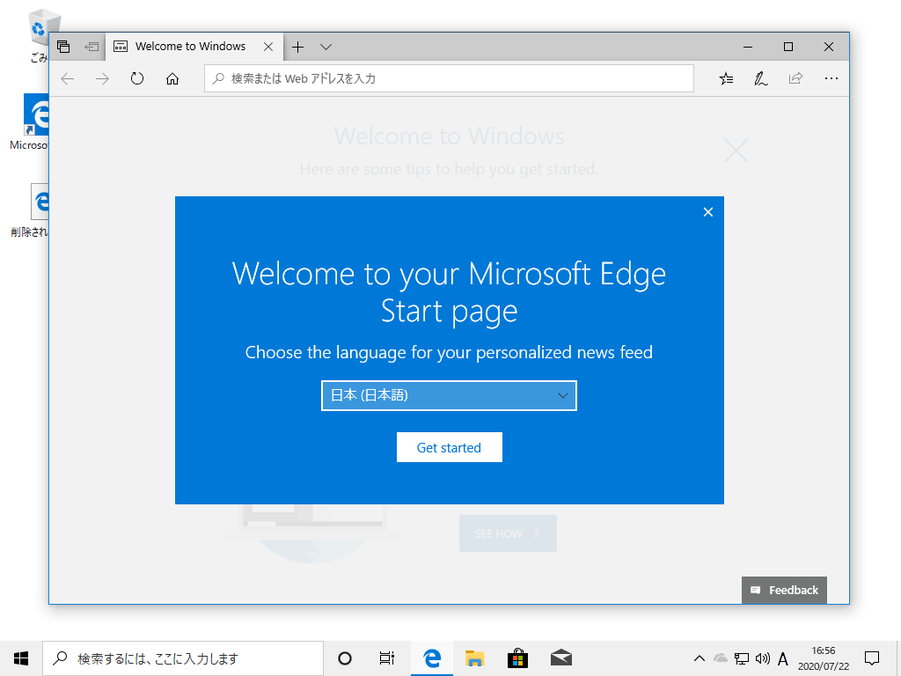Expand the tab preview chevron
Screen dimensions: 901x676
pos(326,47)
